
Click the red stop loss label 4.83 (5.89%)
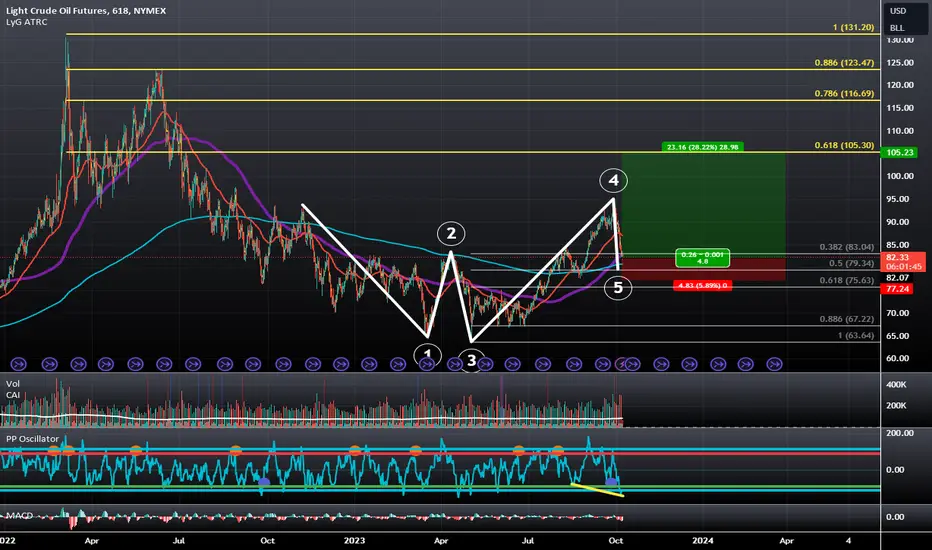pyautogui.click(x=703, y=285)
